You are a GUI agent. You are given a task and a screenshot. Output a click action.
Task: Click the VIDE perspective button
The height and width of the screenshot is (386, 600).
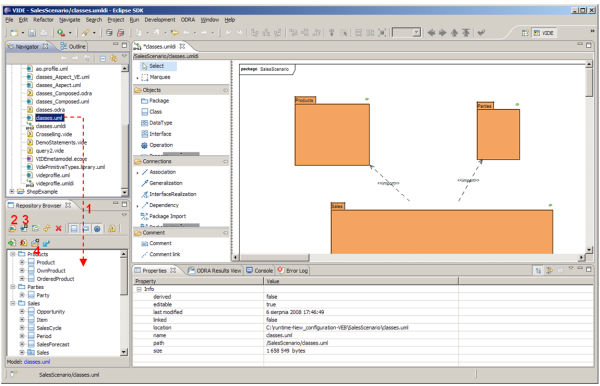click(544, 33)
